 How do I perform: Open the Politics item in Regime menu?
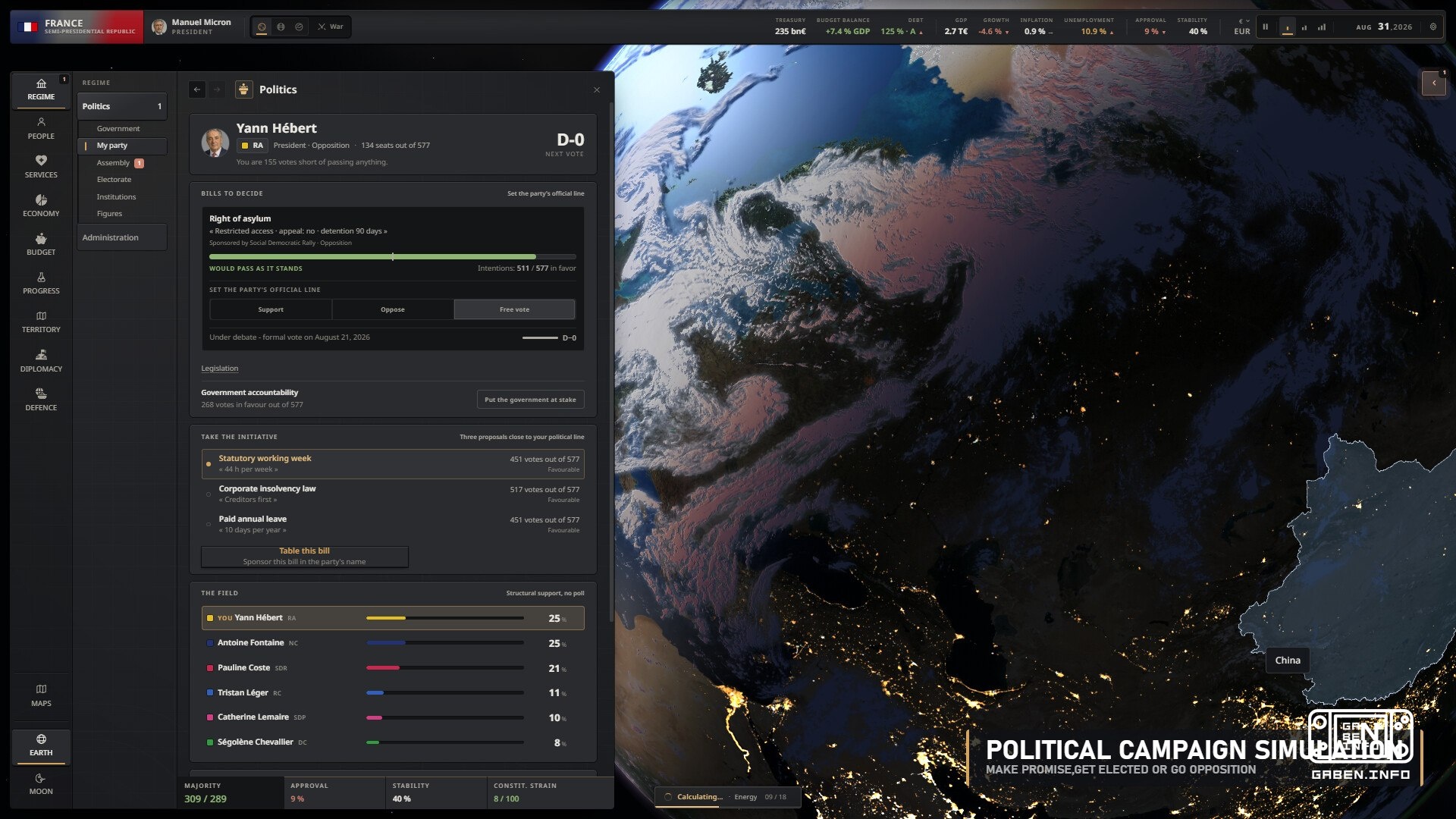(x=121, y=107)
